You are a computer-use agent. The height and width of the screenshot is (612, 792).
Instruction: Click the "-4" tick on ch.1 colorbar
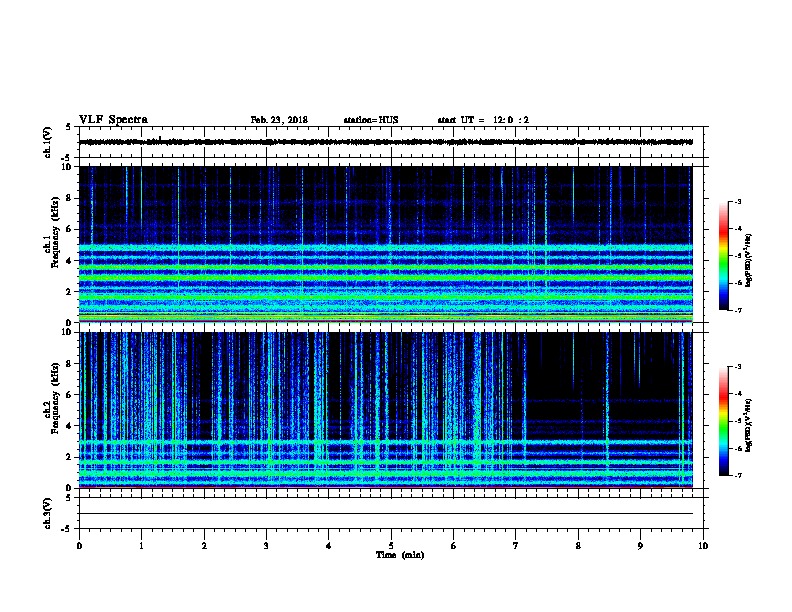tap(737, 228)
